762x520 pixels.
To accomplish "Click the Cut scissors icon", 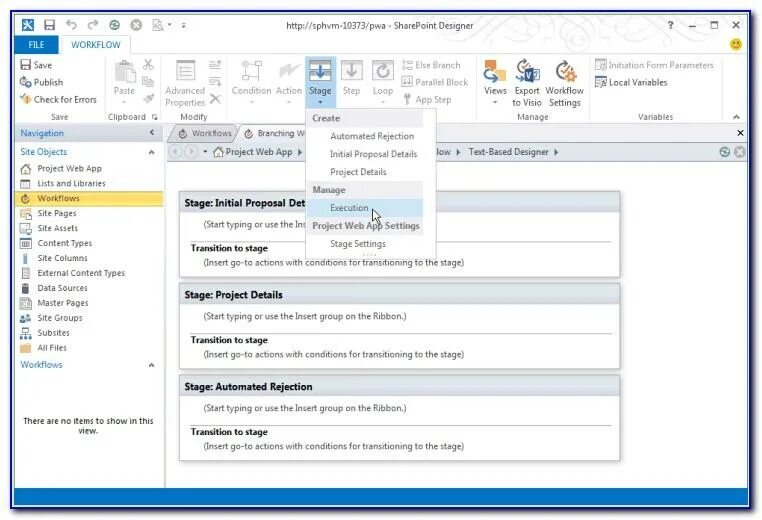I will tap(148, 64).
